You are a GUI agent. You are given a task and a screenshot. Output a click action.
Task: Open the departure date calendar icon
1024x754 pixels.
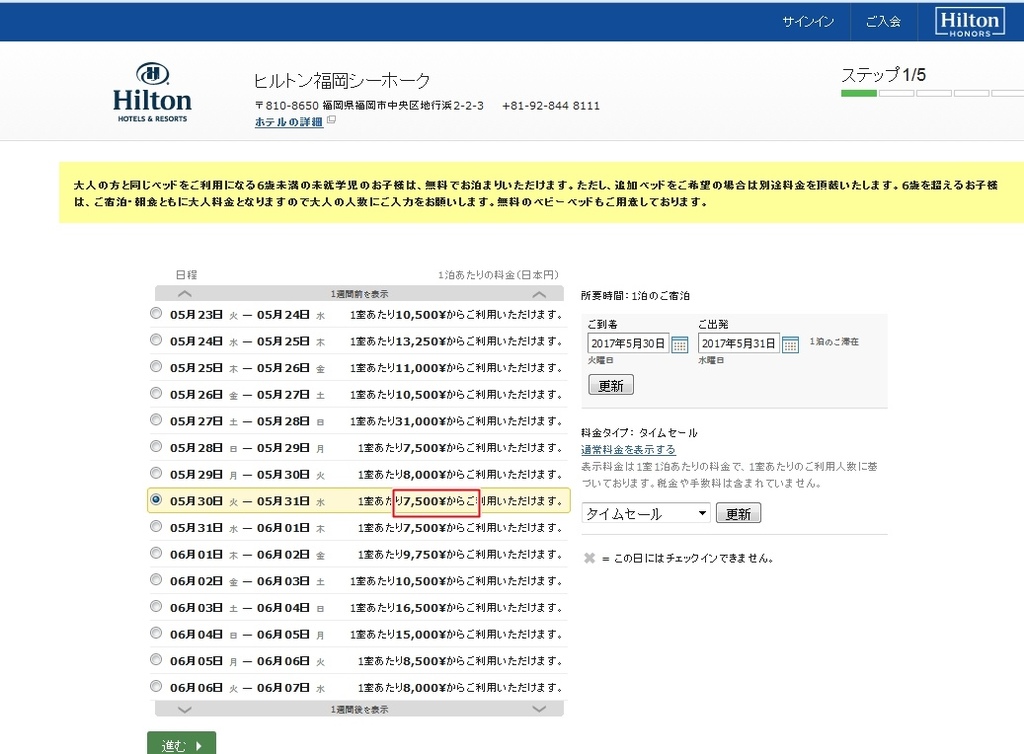(x=790, y=344)
